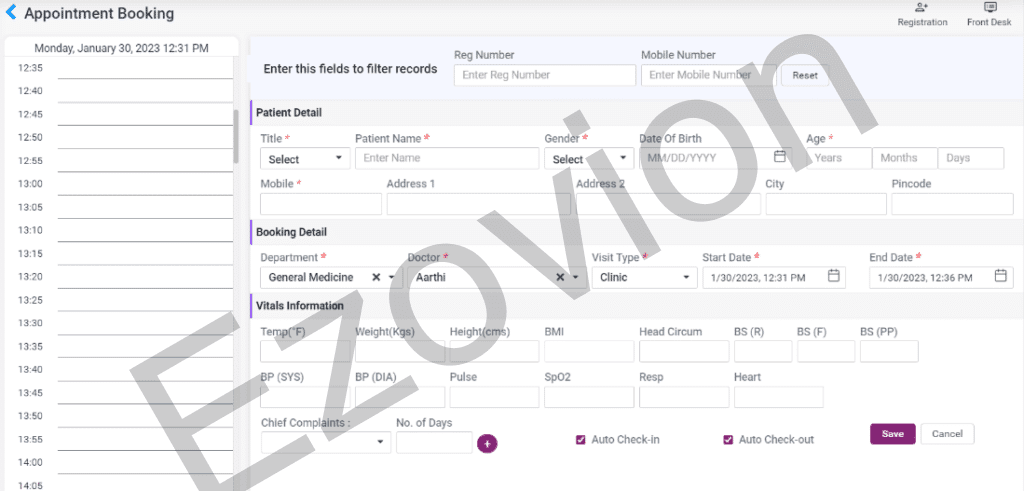Click the Age Months field
This screenshot has width=1024, height=491.
tap(905, 158)
